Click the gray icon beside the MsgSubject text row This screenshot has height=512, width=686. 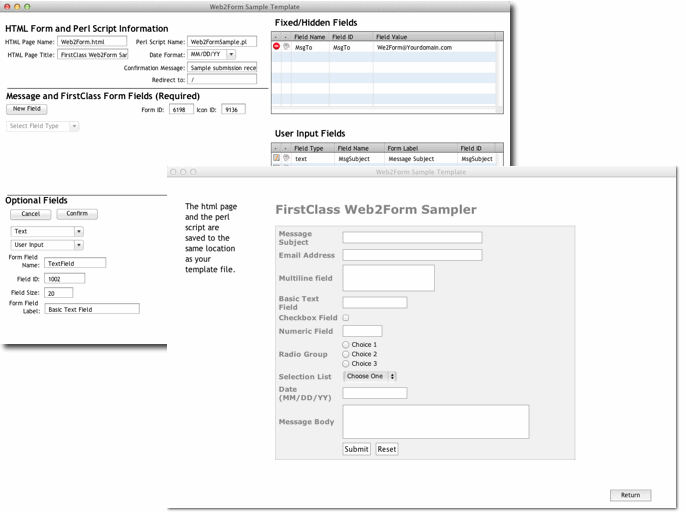point(287,158)
